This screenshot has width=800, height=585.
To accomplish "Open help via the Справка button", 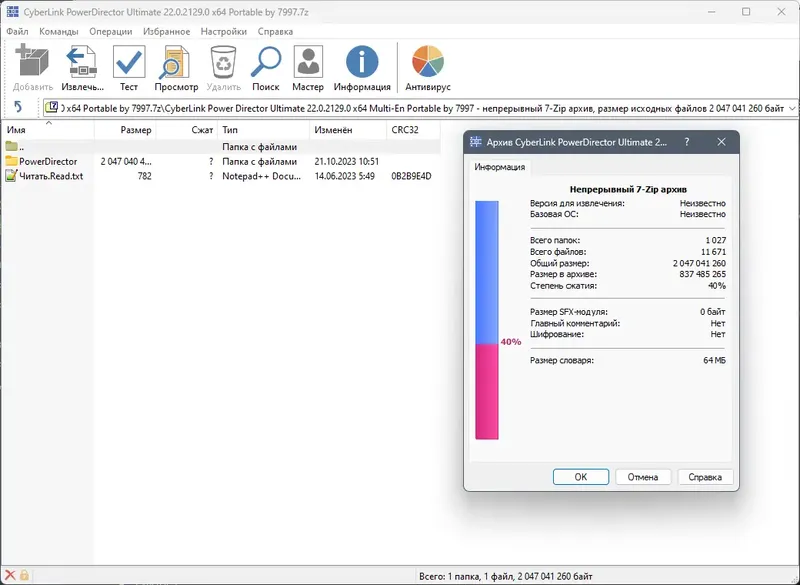I will coord(705,476).
